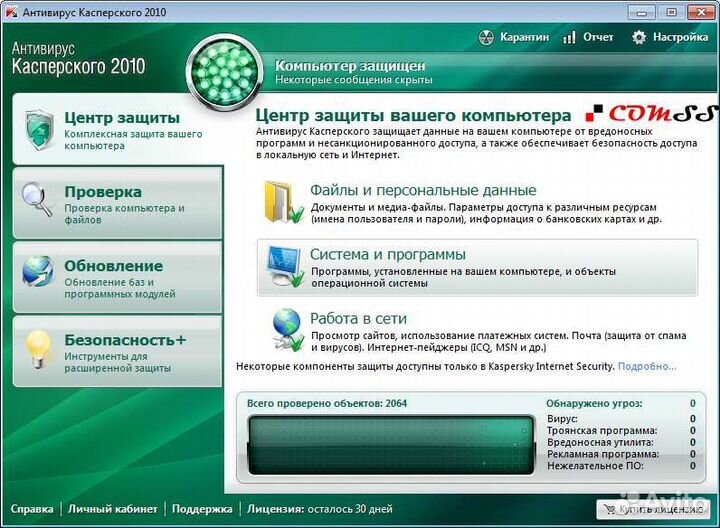
Task: Open the Карантин menu item
Action: pyautogui.click(x=524, y=37)
